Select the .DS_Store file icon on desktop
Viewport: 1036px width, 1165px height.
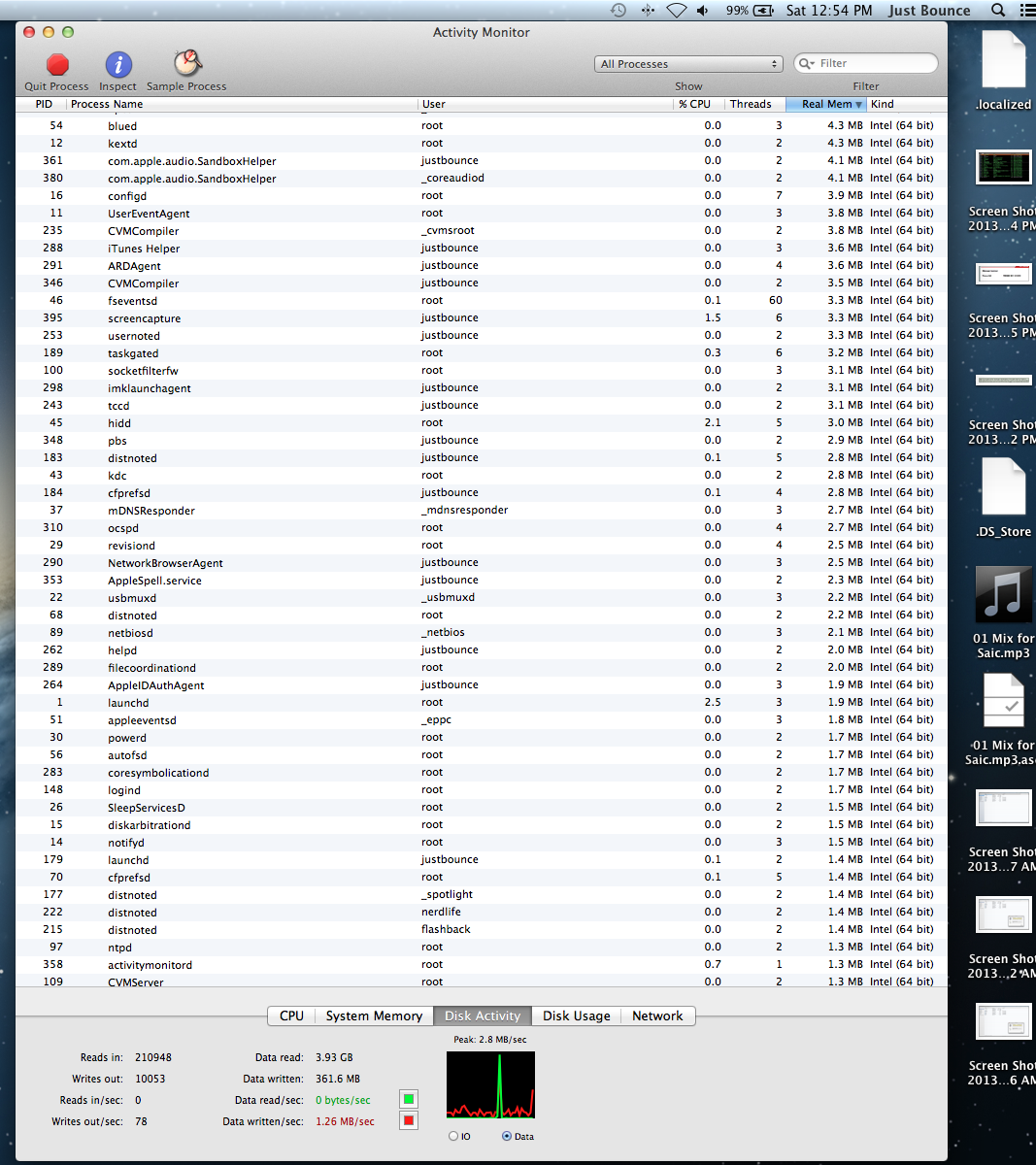(x=1003, y=487)
